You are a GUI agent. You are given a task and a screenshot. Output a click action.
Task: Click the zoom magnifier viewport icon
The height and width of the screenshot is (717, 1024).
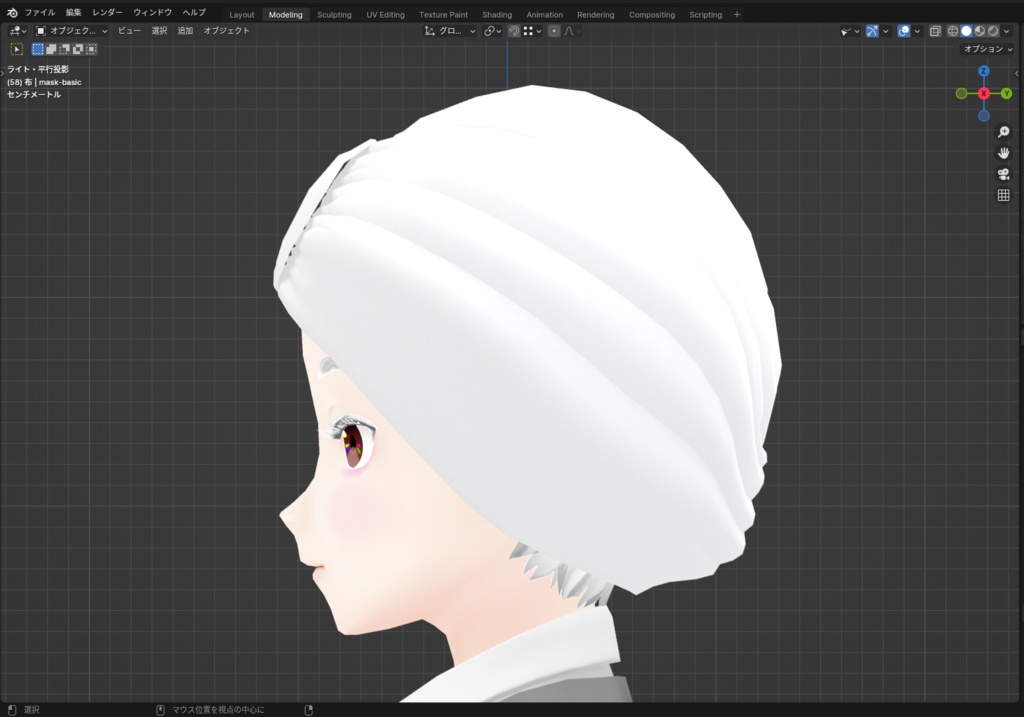[1004, 132]
